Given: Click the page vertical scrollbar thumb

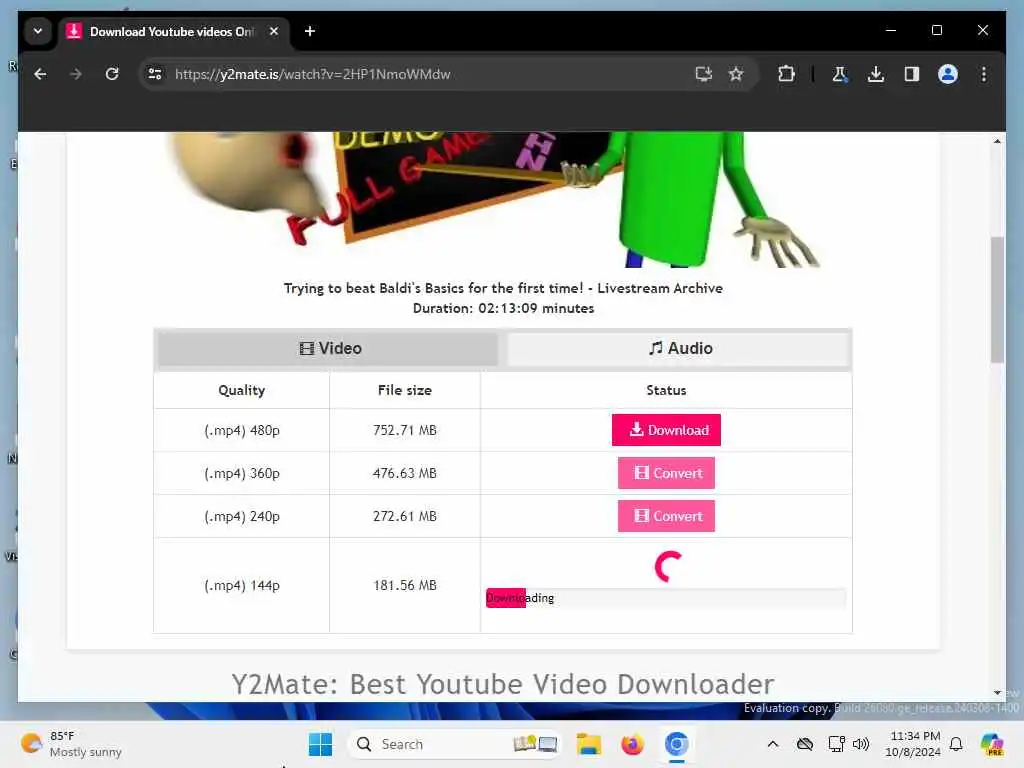Looking at the screenshot, I should click(997, 299).
